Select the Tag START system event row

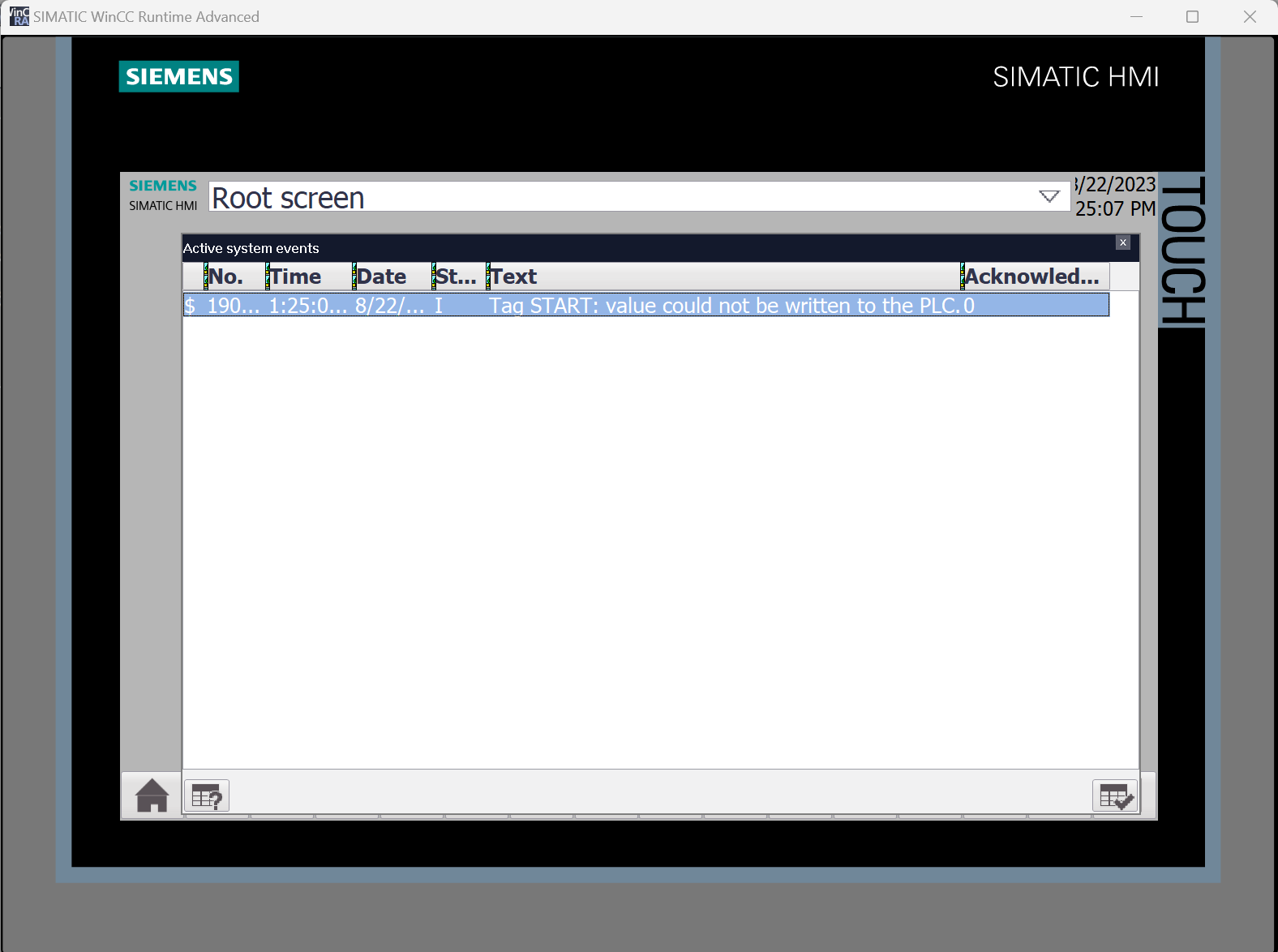(x=646, y=305)
